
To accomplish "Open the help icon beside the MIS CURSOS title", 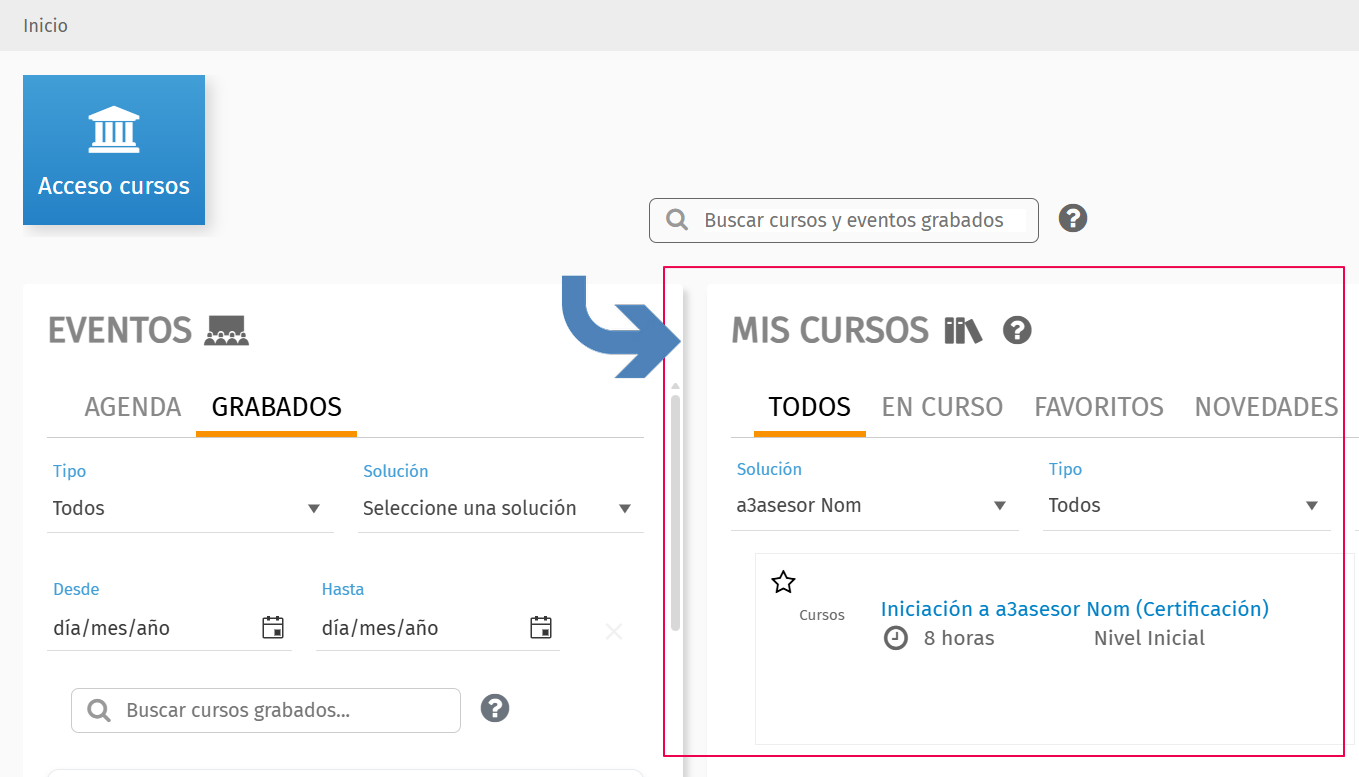I will pos(1017,330).
